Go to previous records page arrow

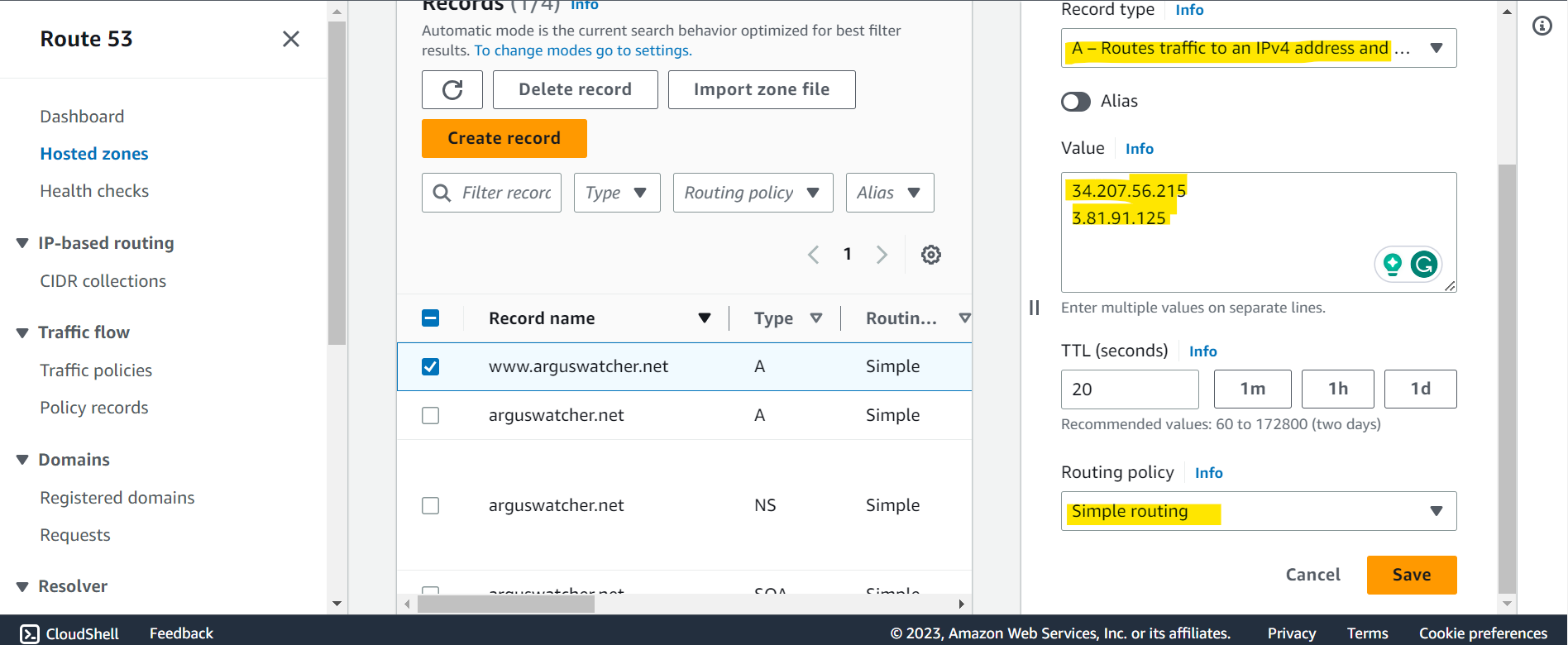click(814, 255)
